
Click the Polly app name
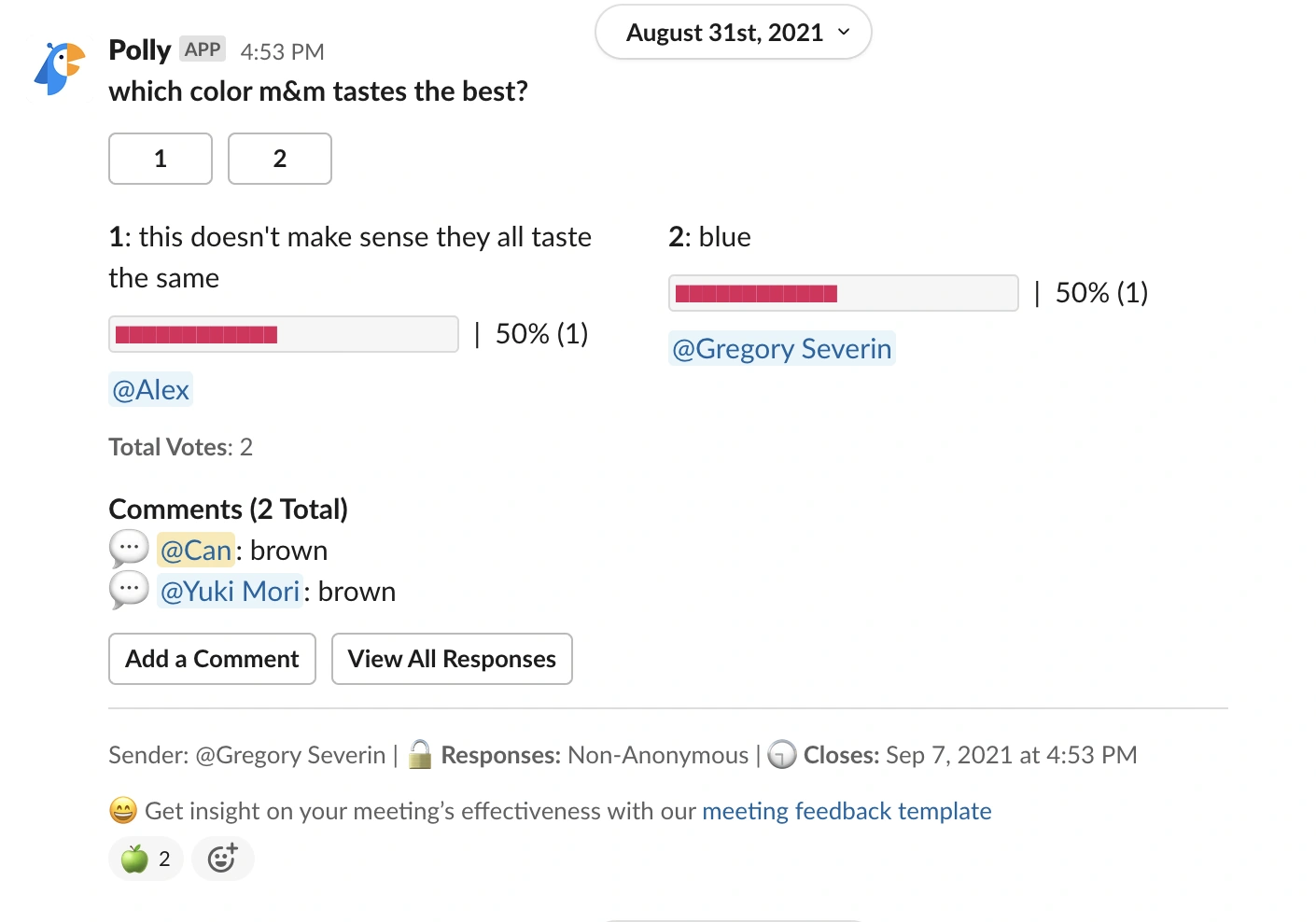pyautogui.click(x=139, y=49)
